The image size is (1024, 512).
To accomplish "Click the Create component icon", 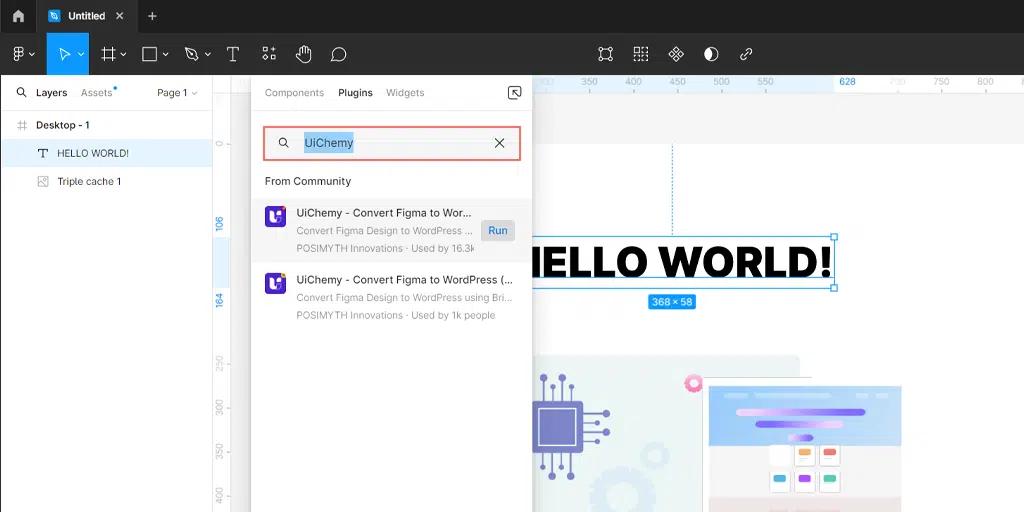I will (x=676, y=54).
